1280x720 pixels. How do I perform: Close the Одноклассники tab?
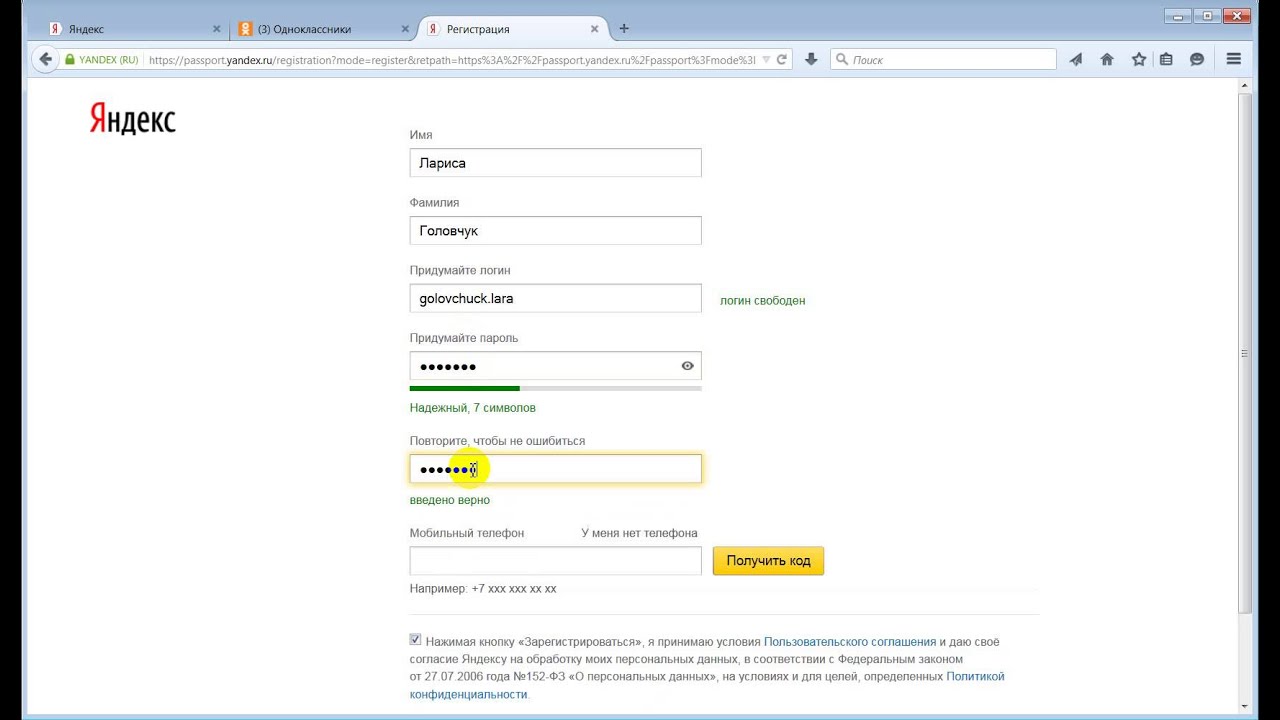(405, 29)
